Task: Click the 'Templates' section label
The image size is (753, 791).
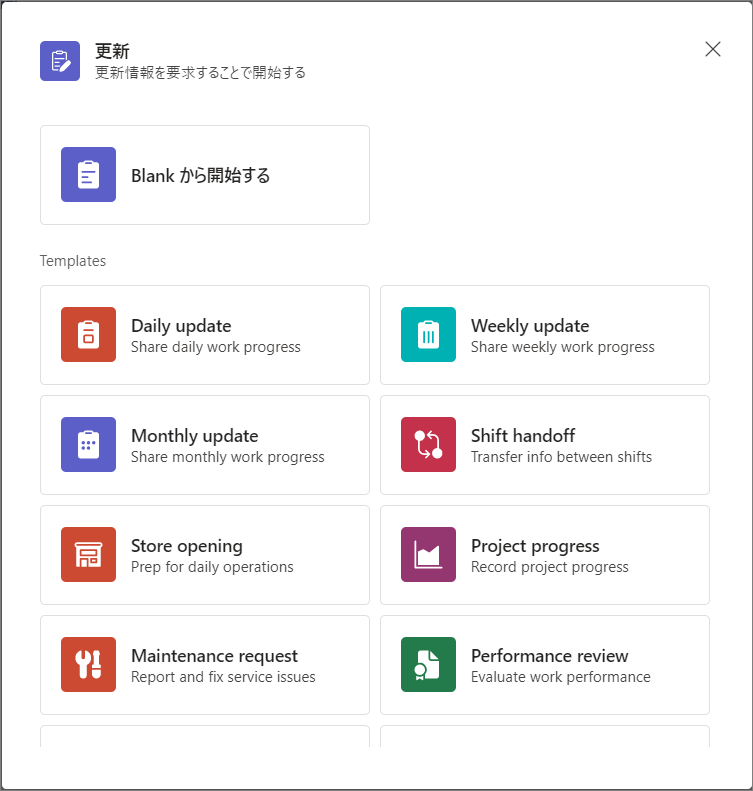Action: (x=73, y=261)
